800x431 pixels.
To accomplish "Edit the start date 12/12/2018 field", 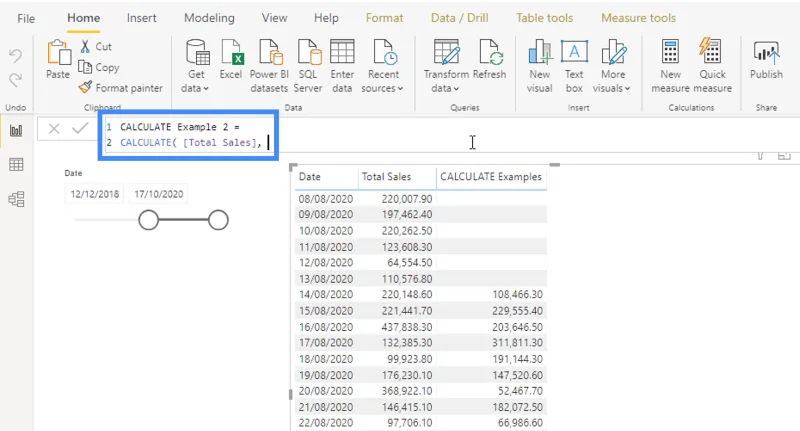I will (x=95, y=194).
